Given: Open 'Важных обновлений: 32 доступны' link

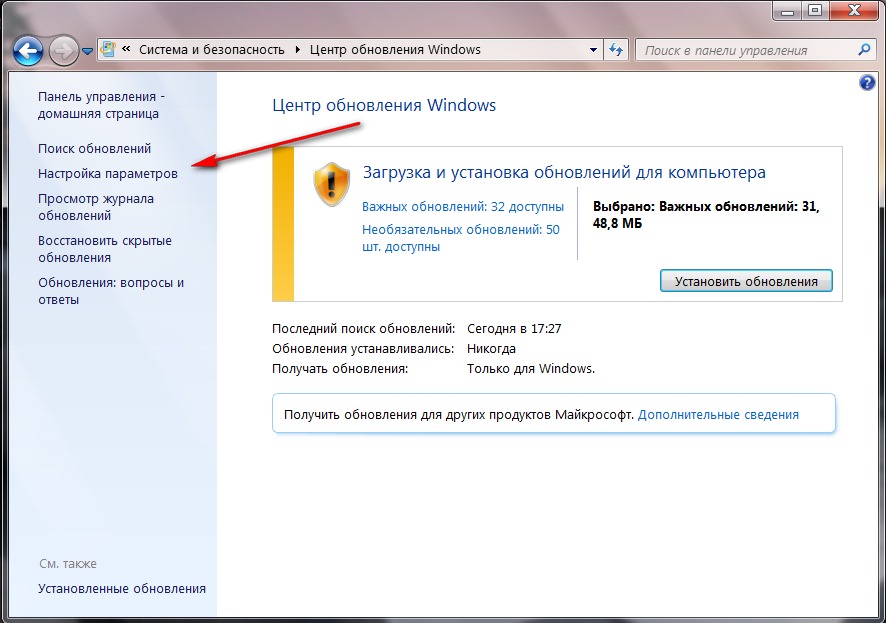Looking at the screenshot, I should (x=463, y=207).
